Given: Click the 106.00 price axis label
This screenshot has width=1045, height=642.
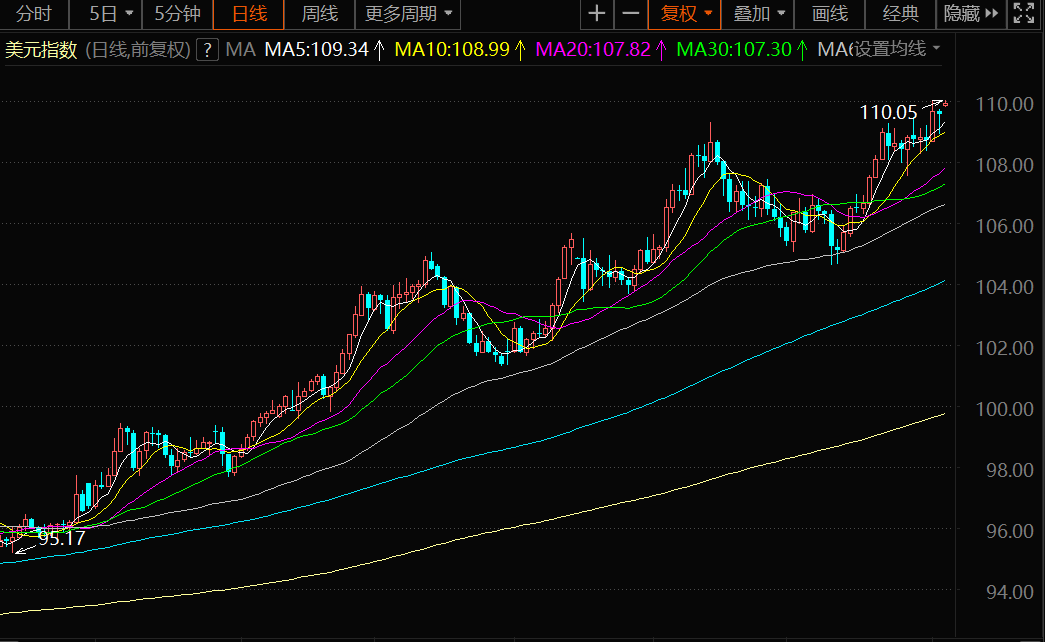Looking at the screenshot, I should (1004, 226).
